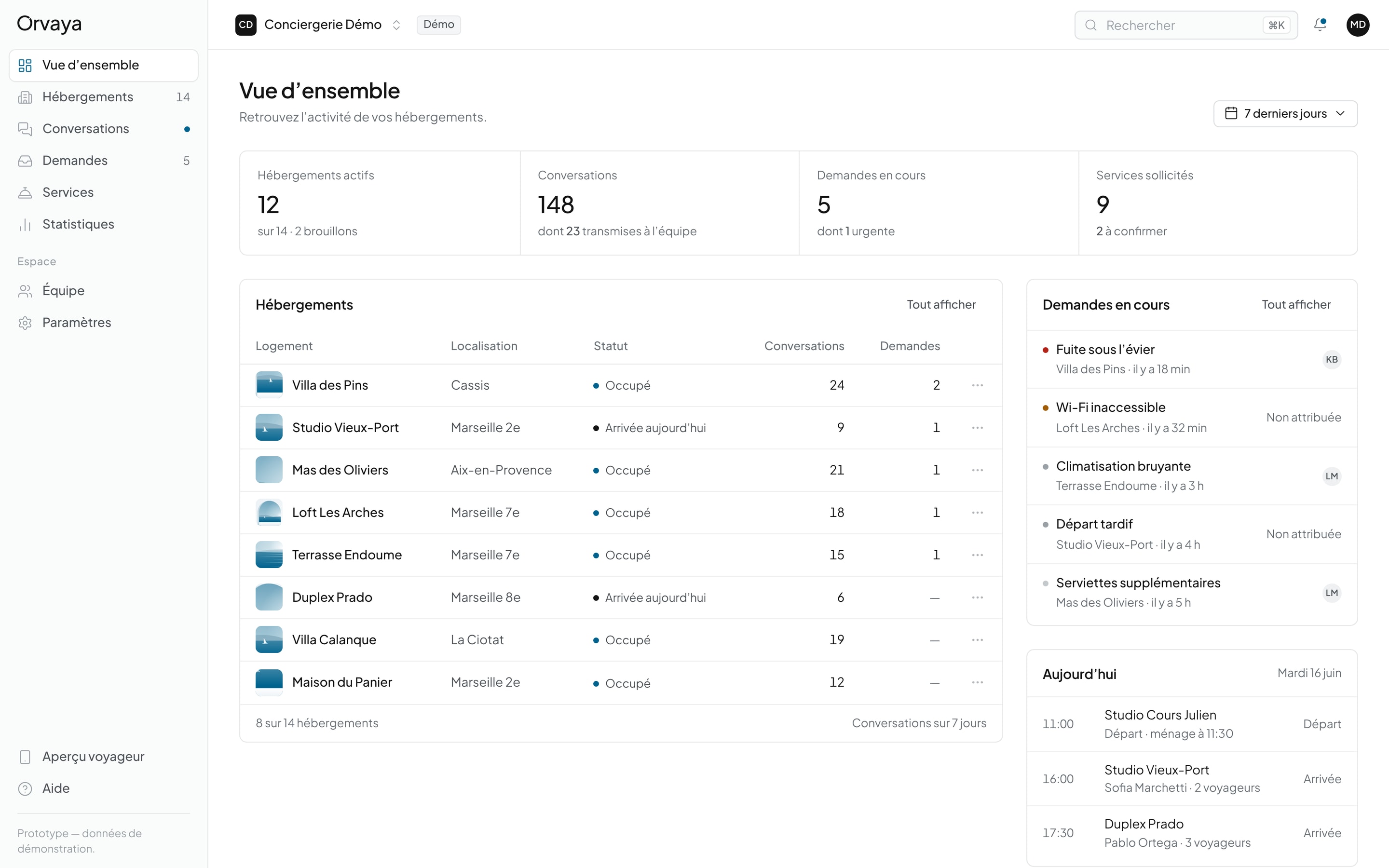Open Équipe in the sidebar

pyautogui.click(x=104, y=290)
